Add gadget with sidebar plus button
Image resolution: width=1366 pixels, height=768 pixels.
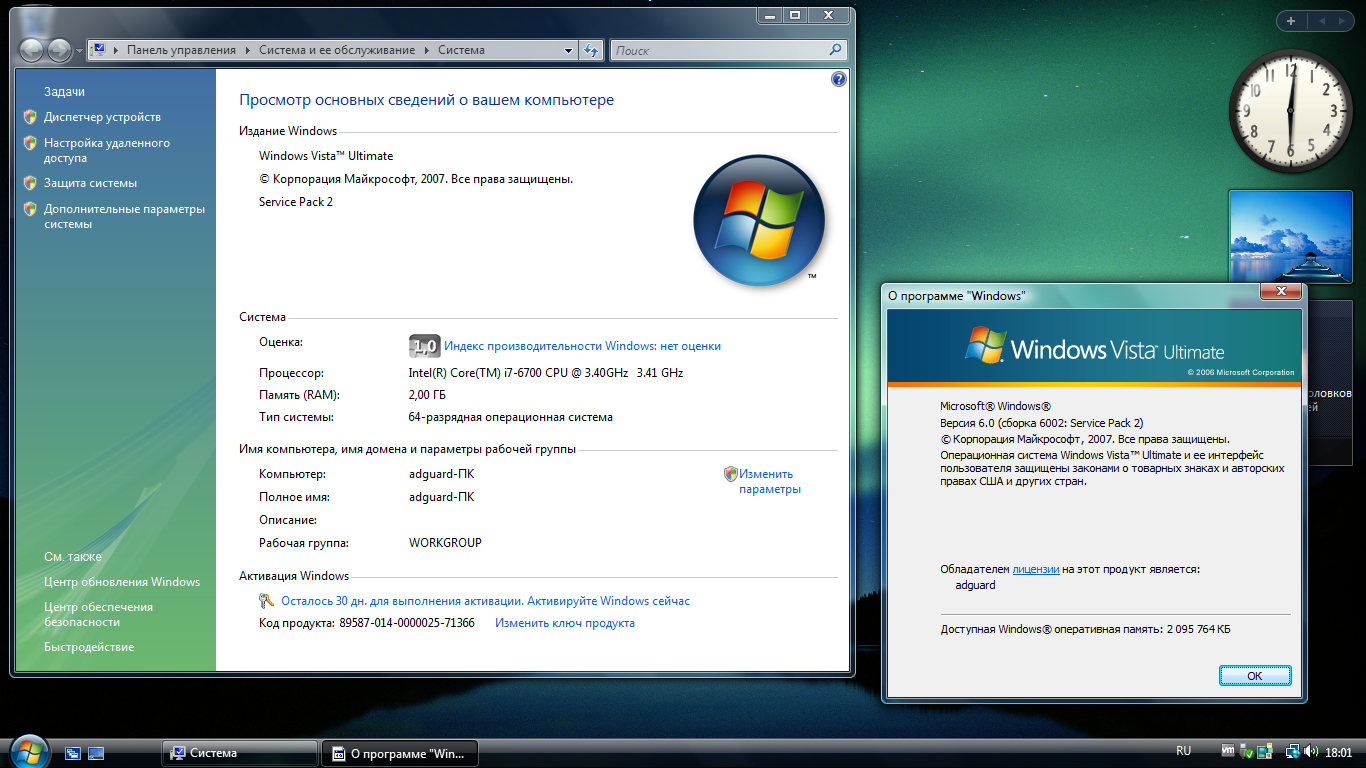(1291, 20)
